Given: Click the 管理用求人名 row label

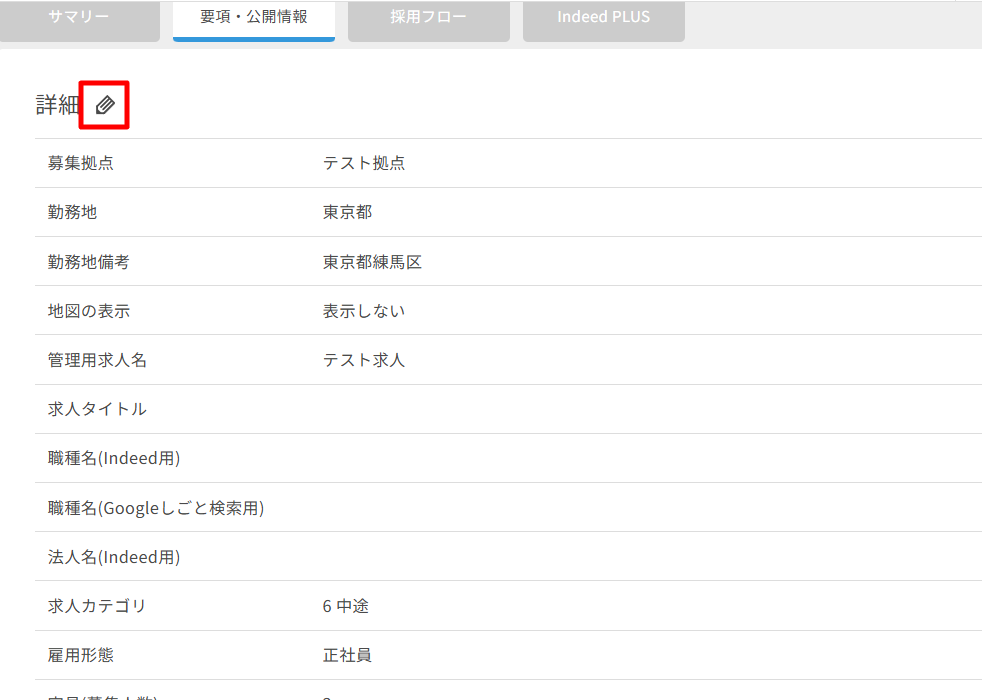Looking at the screenshot, I should pyautogui.click(x=97, y=360).
